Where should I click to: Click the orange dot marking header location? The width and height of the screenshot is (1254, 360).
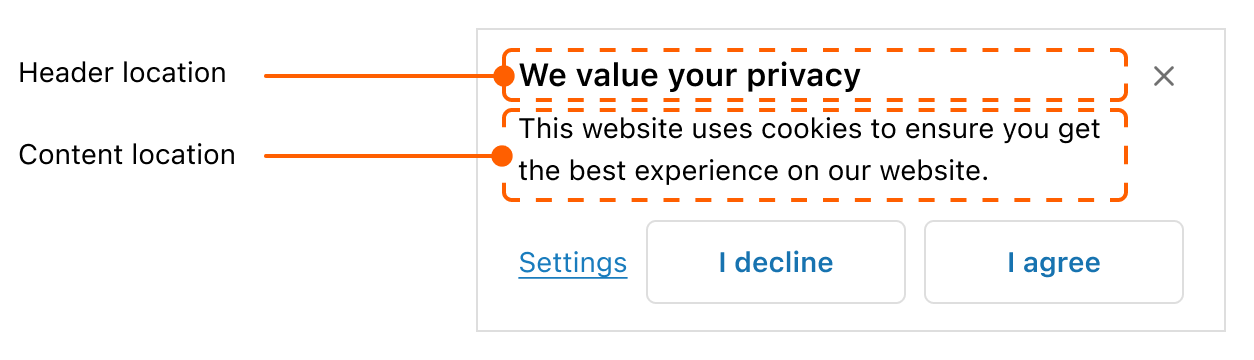click(503, 75)
